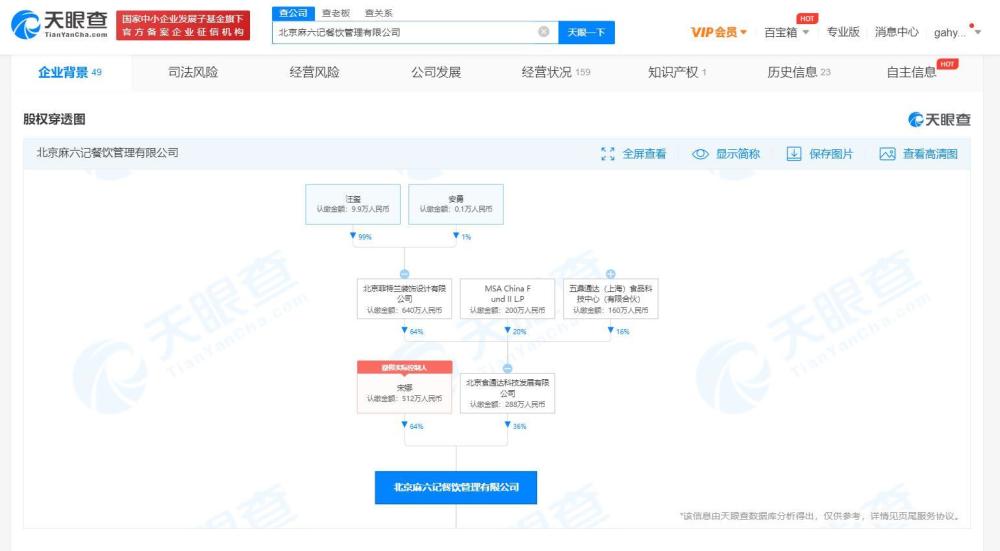Expand 五真通达(上海) node plus circle
The image size is (1000, 551).
coord(610,274)
